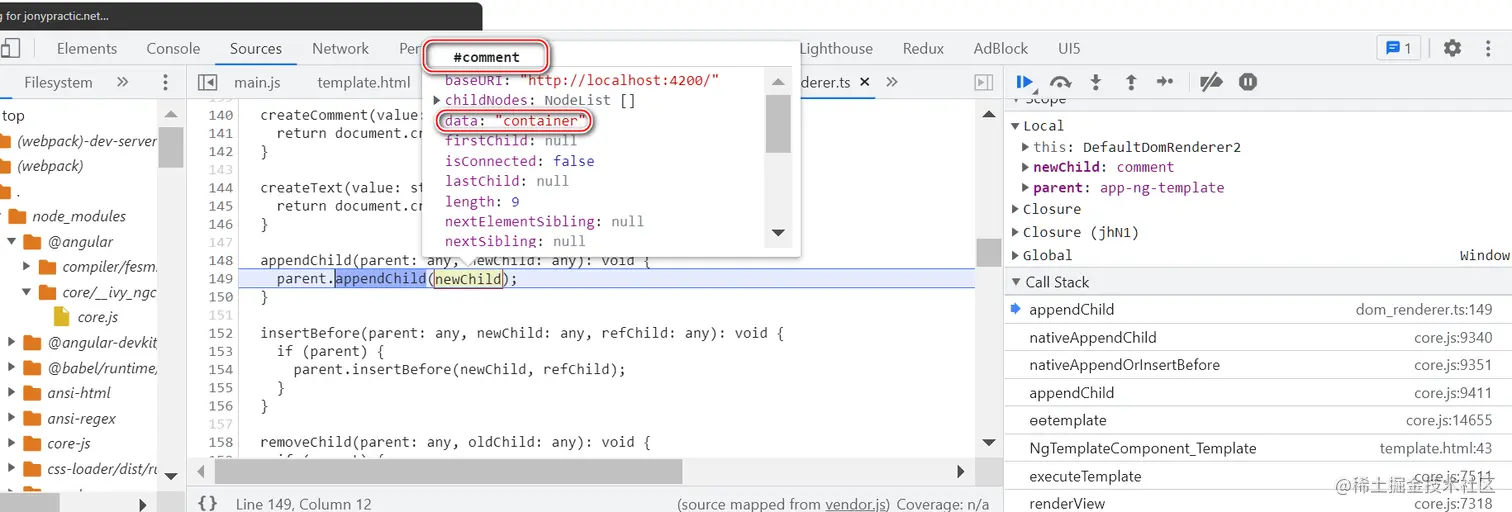Image resolution: width=1512 pixels, height=512 pixels.
Task: Collapse the @angular folder
Action: point(12,242)
